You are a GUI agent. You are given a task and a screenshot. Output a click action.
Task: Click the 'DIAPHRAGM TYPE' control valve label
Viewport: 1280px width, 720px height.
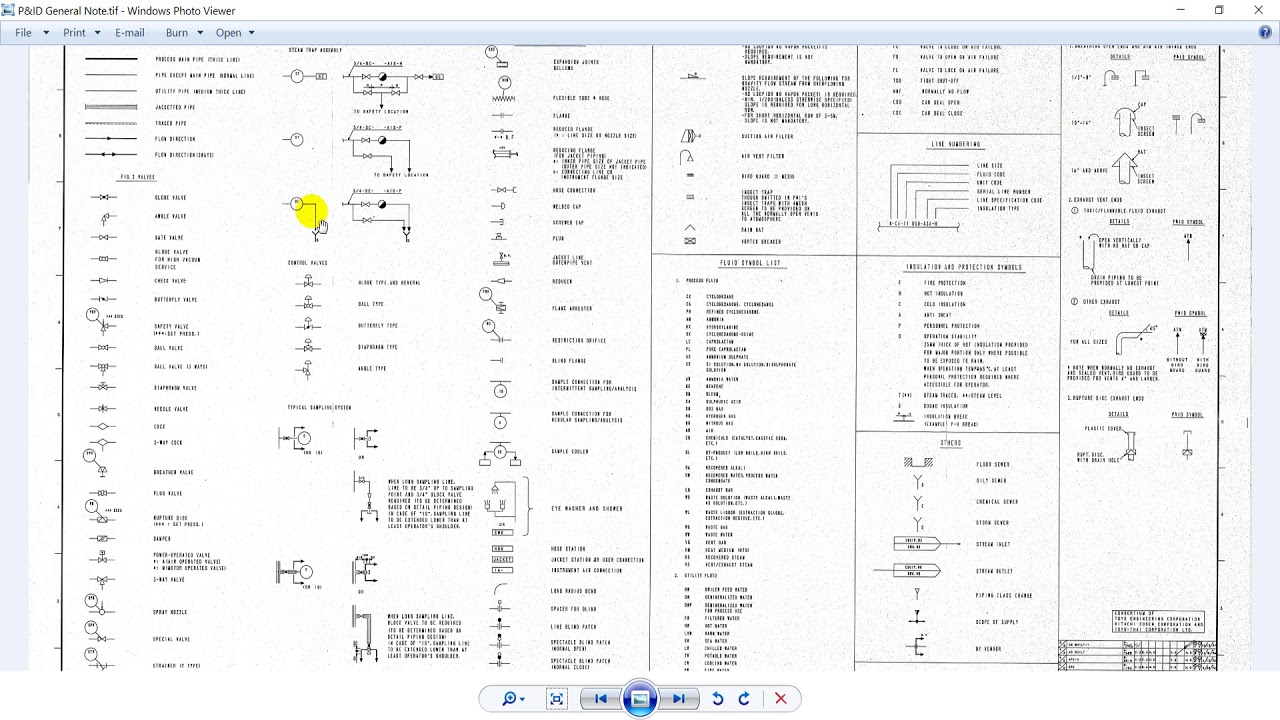click(378, 347)
